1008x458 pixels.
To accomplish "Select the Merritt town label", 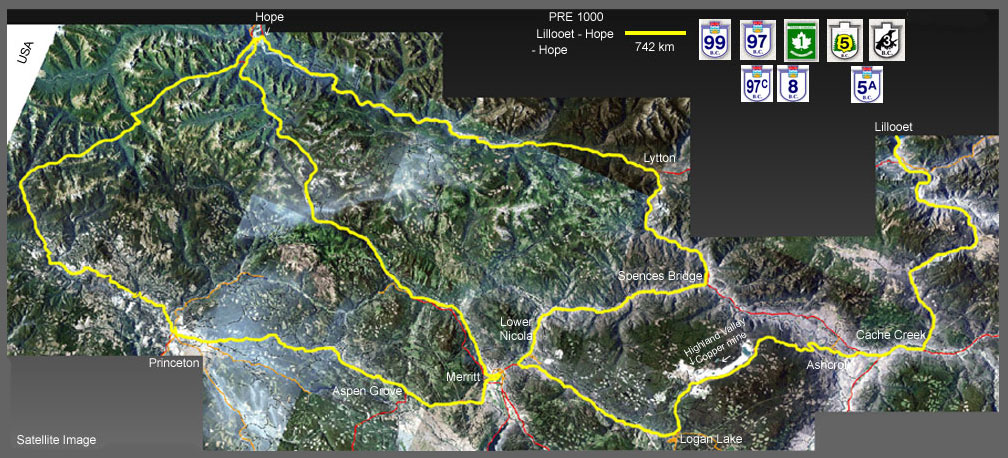I will pos(464,377).
